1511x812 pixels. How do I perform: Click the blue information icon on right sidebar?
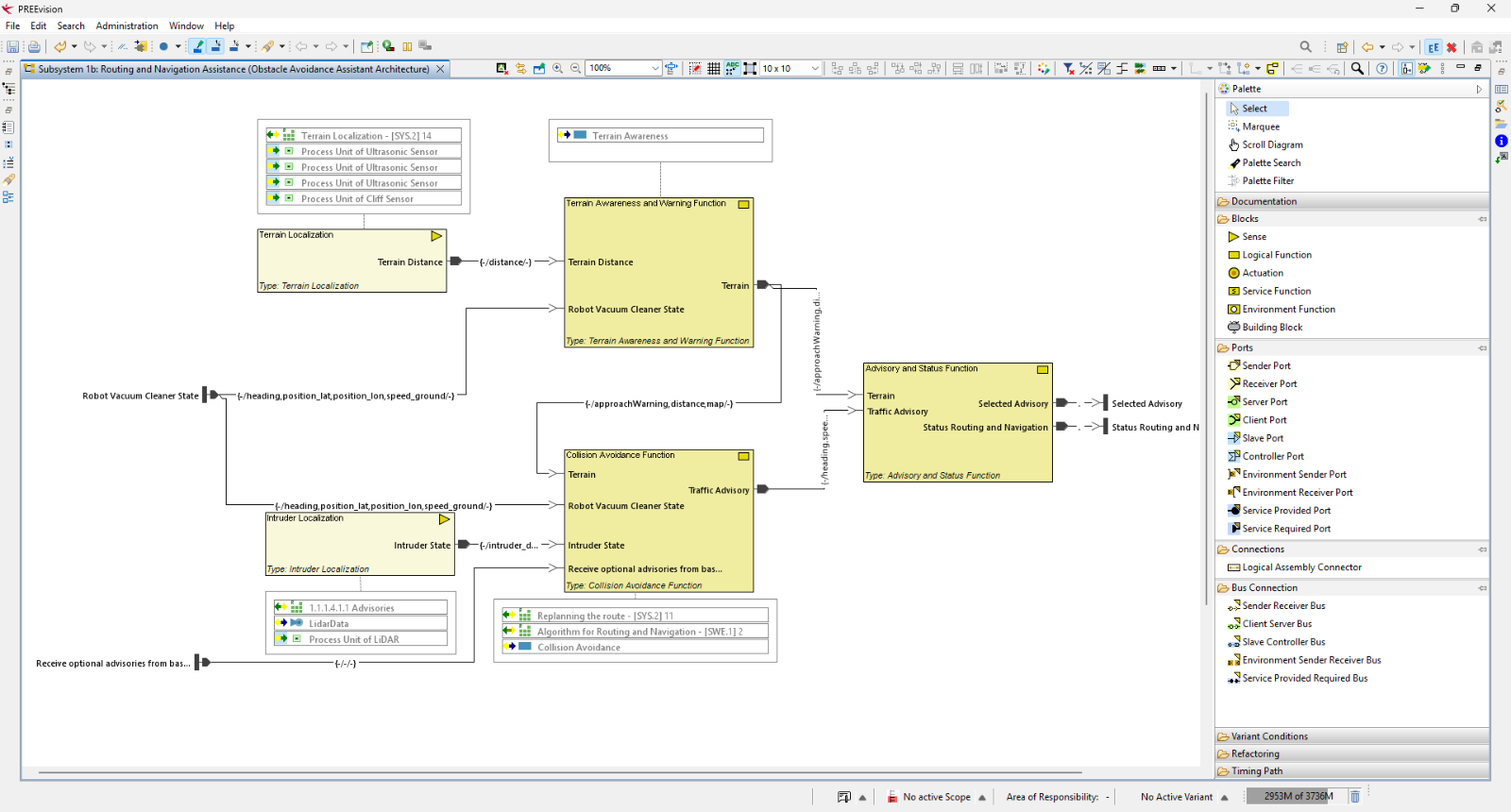point(1501,141)
